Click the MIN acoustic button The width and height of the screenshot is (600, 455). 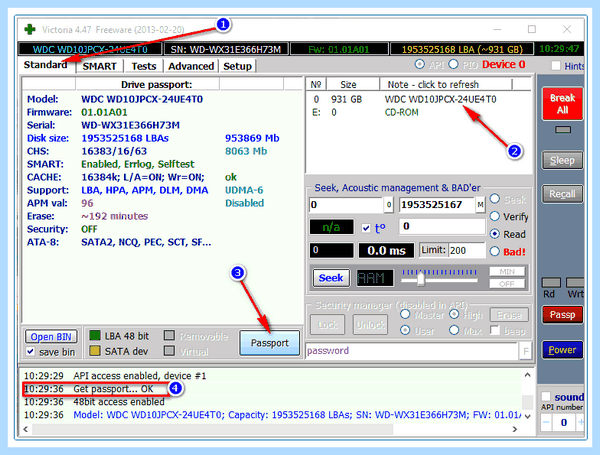507,271
